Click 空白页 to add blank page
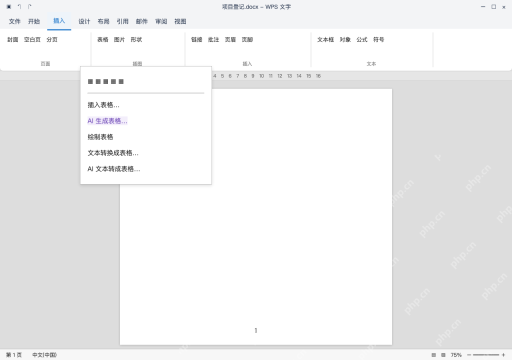Image resolution: width=512 pixels, height=360 pixels. (x=32, y=39)
